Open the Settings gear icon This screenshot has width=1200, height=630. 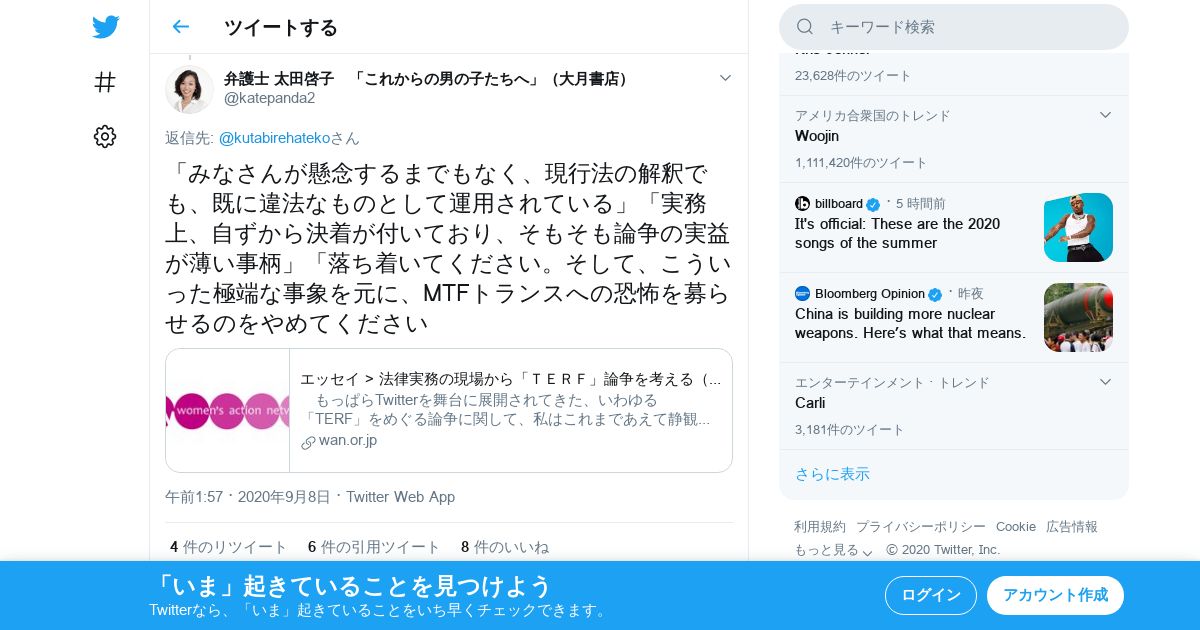coord(105,137)
